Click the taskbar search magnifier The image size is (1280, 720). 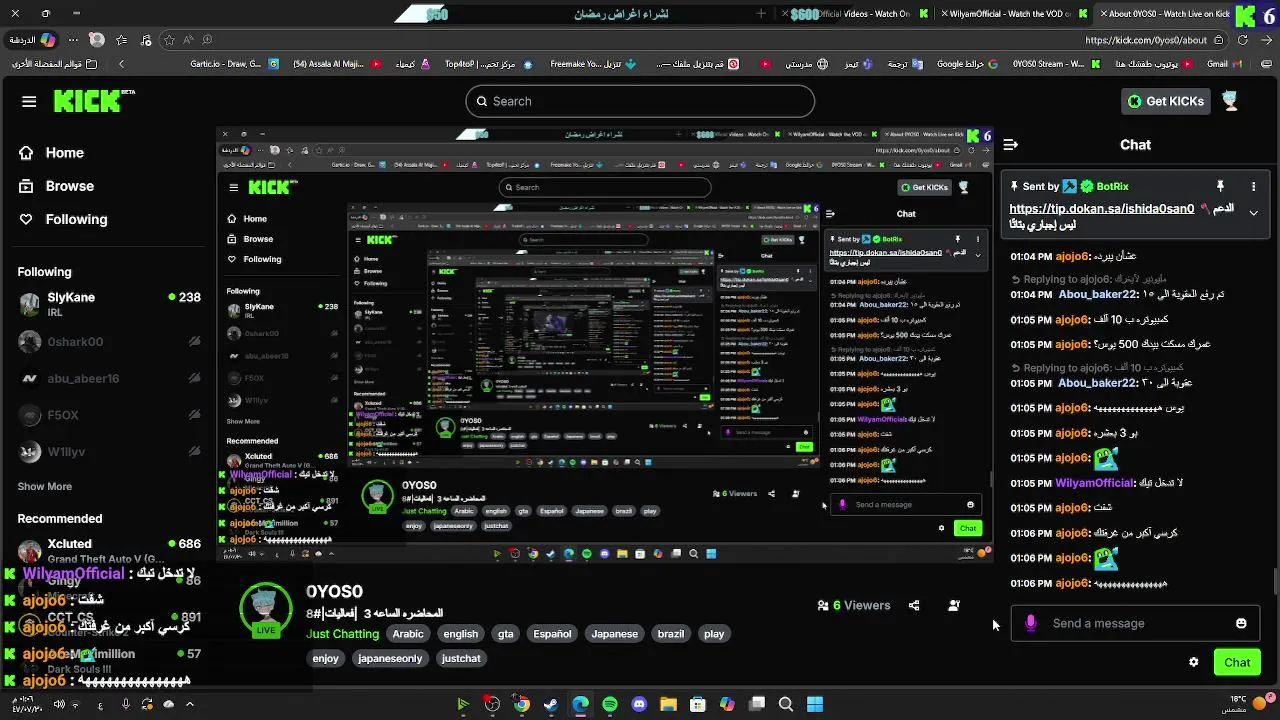point(786,704)
